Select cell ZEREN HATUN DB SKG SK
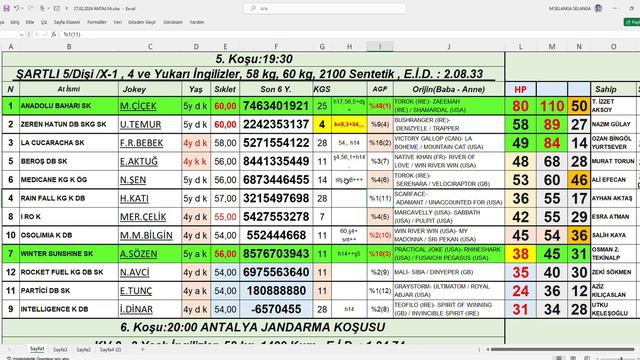 69,124
